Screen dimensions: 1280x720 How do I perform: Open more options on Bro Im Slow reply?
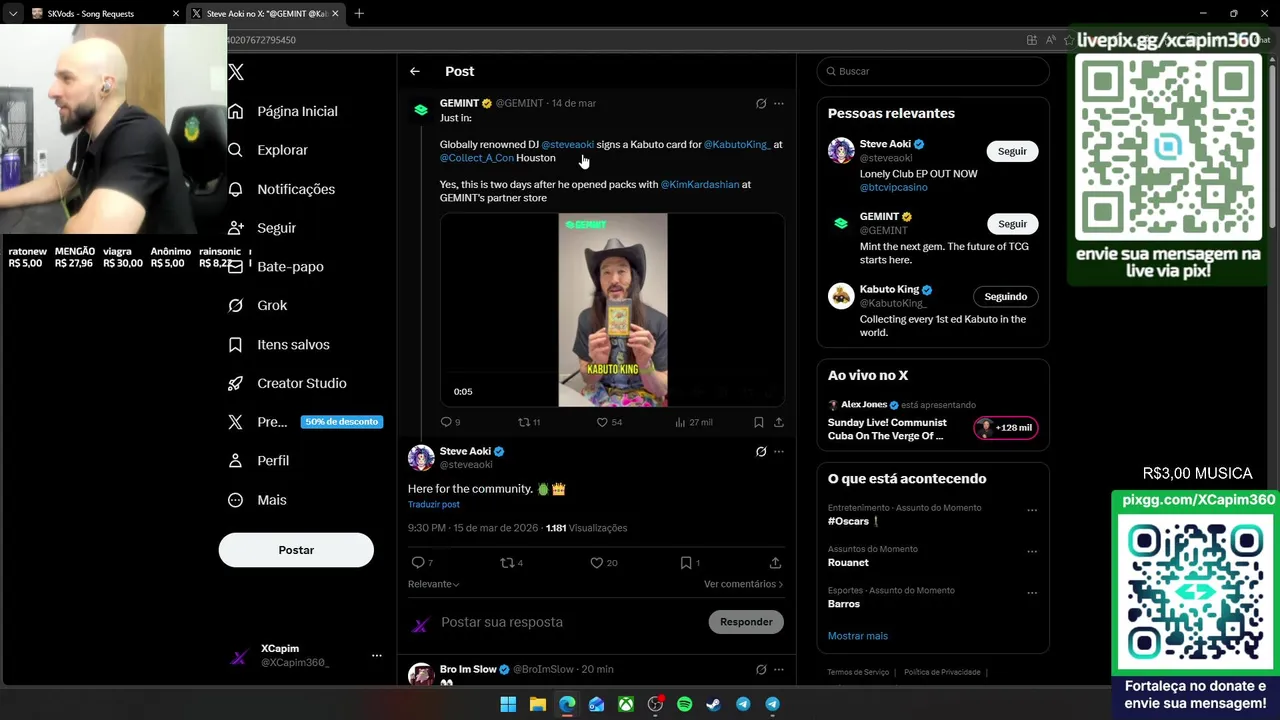tap(779, 669)
